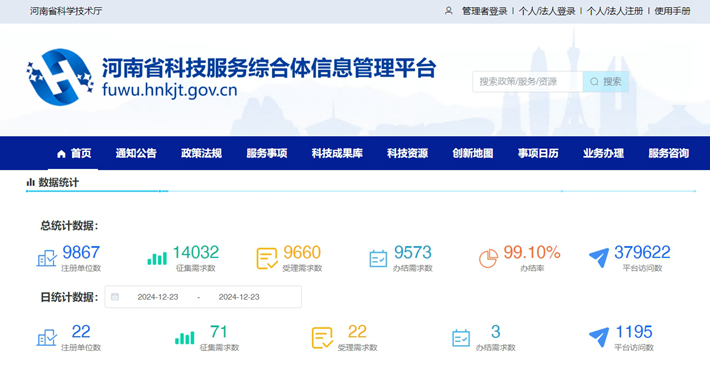Open 通知公告 menu item
The image size is (710, 370).
(x=136, y=154)
